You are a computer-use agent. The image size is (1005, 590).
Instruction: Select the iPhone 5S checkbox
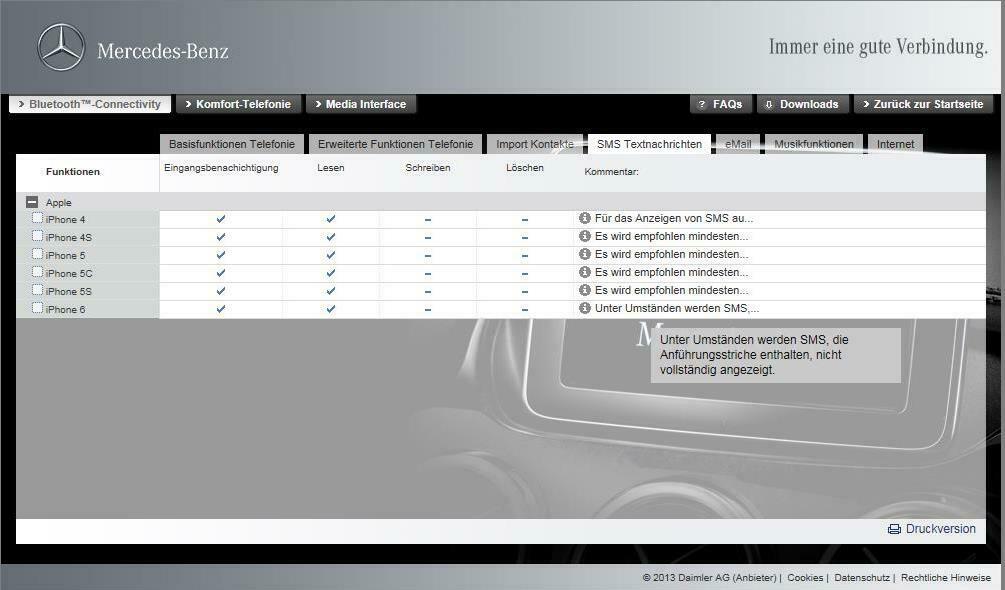click(38, 290)
